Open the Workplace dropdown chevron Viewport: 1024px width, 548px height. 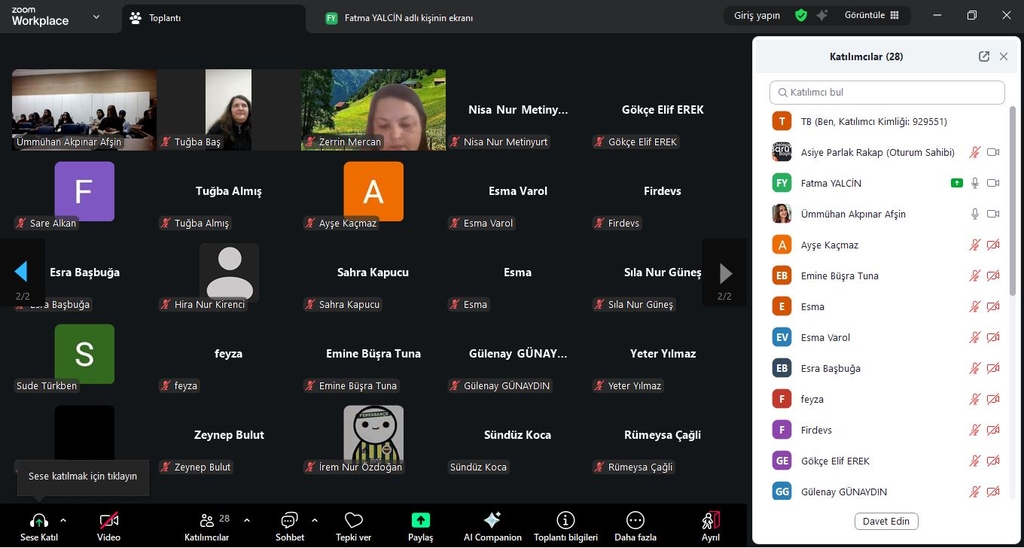click(x=96, y=17)
